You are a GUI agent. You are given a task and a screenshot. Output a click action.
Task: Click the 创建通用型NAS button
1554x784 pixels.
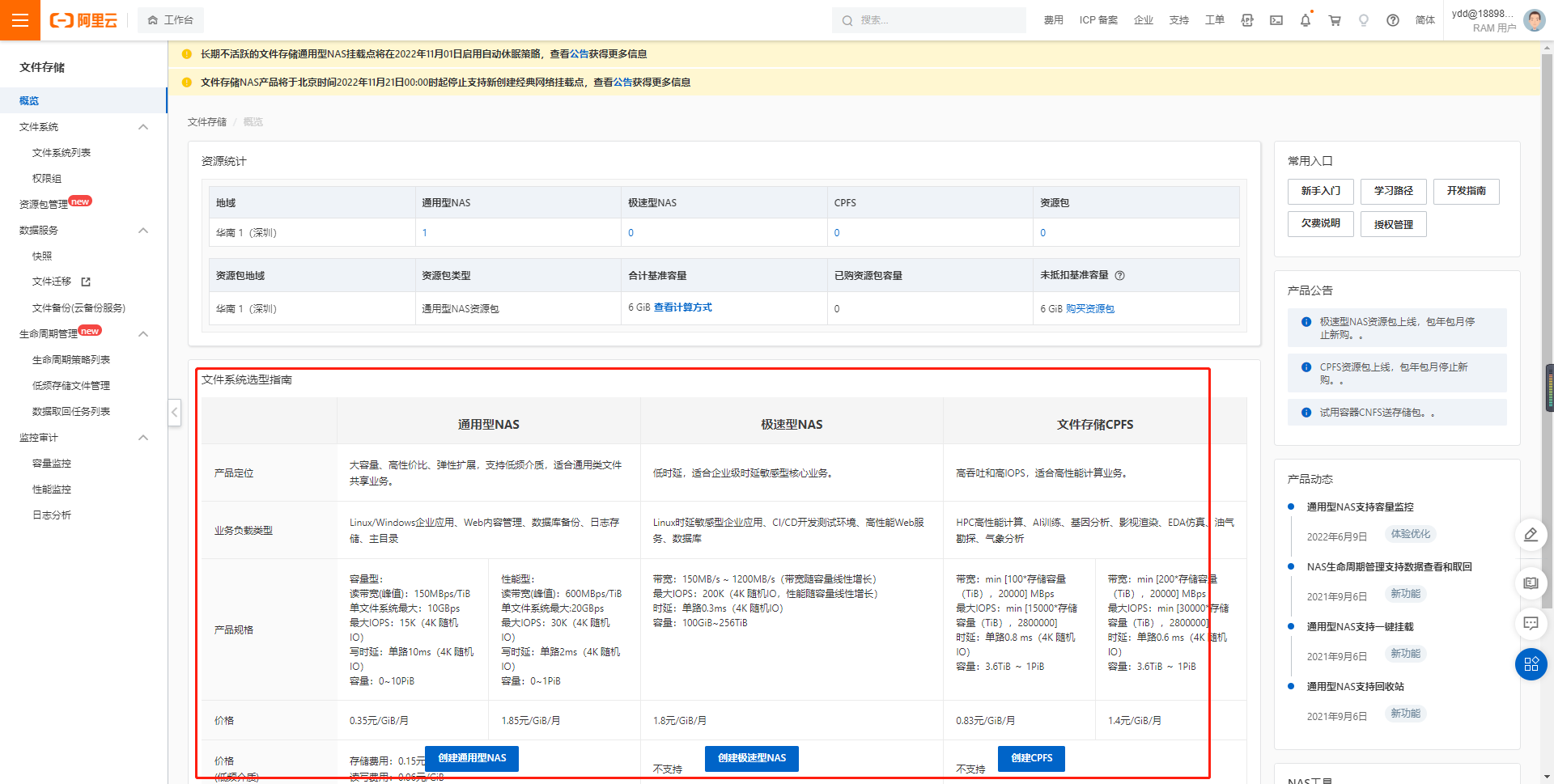472,759
